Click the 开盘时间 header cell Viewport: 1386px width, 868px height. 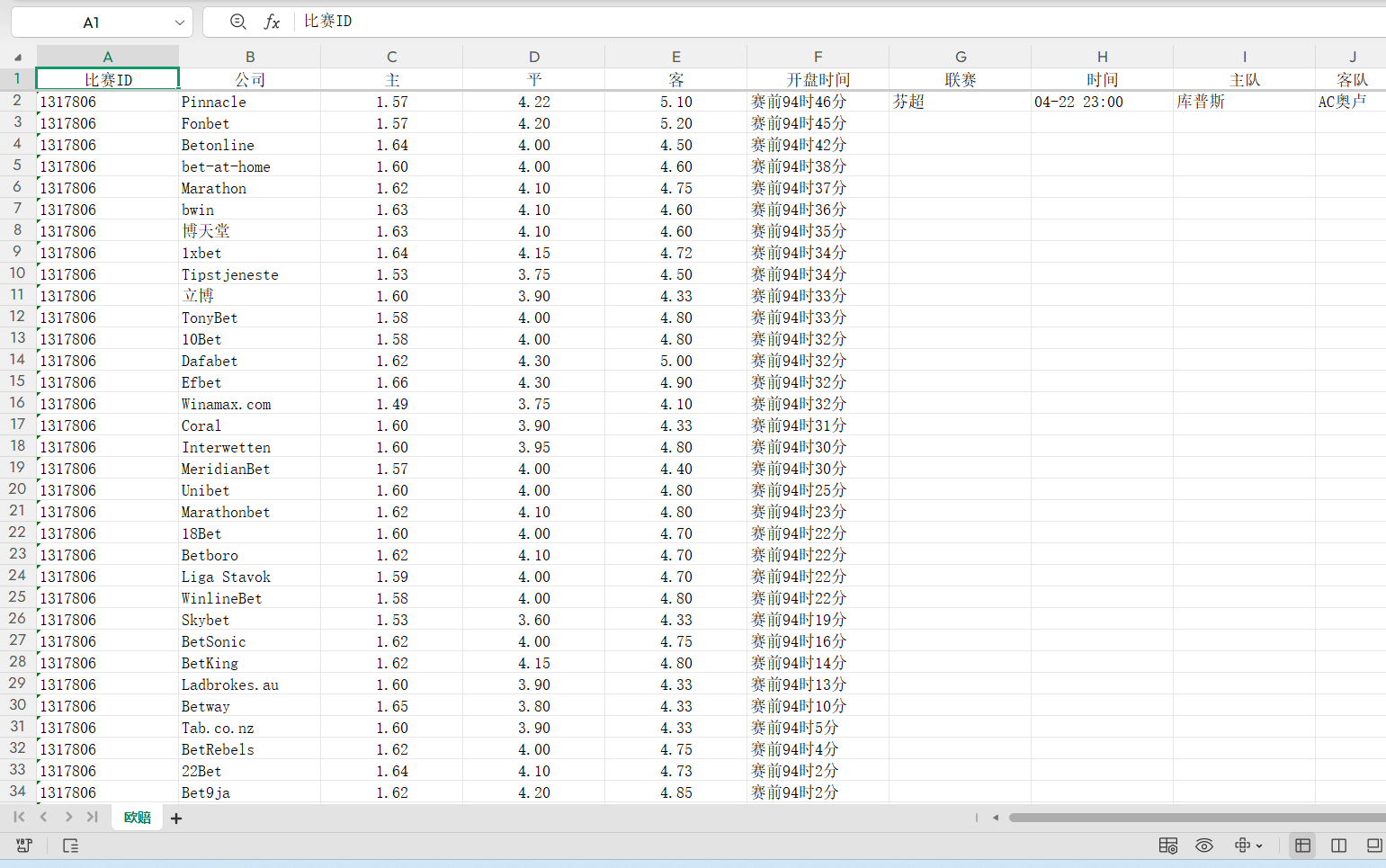click(818, 79)
